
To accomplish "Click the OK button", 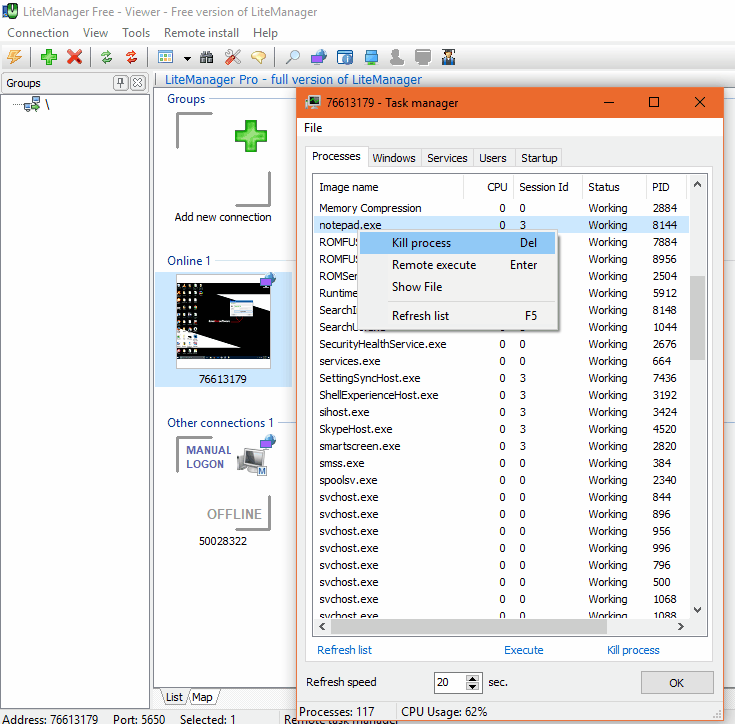I will tap(676, 683).
